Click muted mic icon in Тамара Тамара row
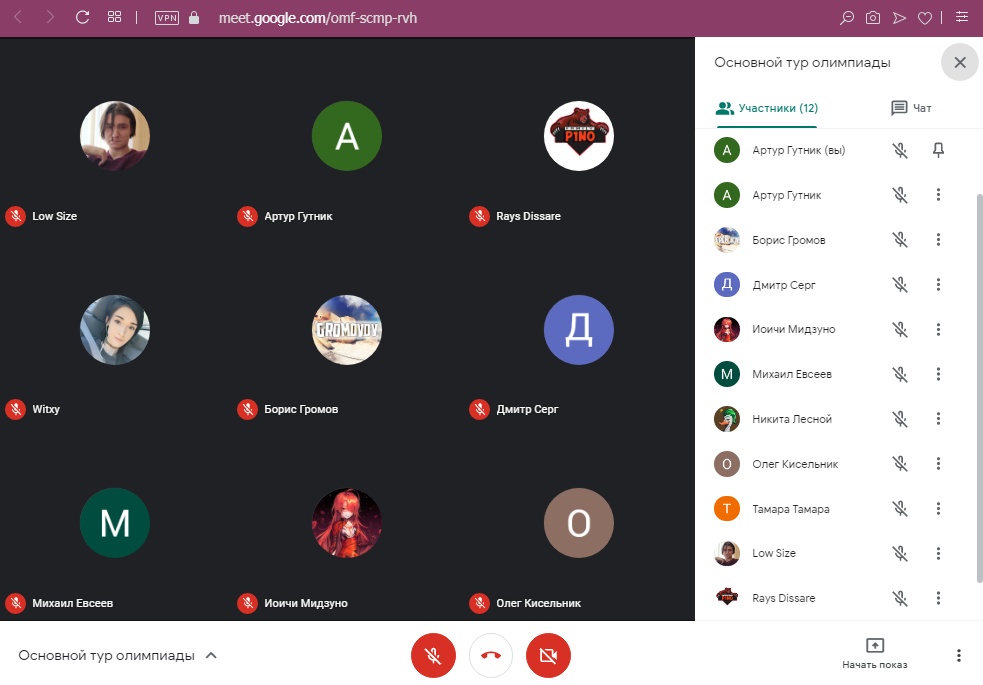The width and height of the screenshot is (983, 685). (900, 508)
